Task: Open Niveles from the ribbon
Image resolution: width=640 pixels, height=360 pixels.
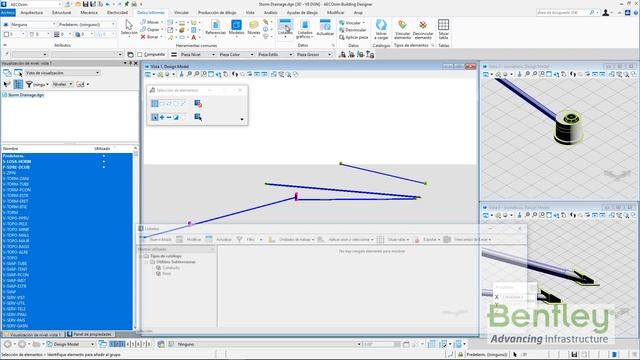Action: [x=253, y=27]
